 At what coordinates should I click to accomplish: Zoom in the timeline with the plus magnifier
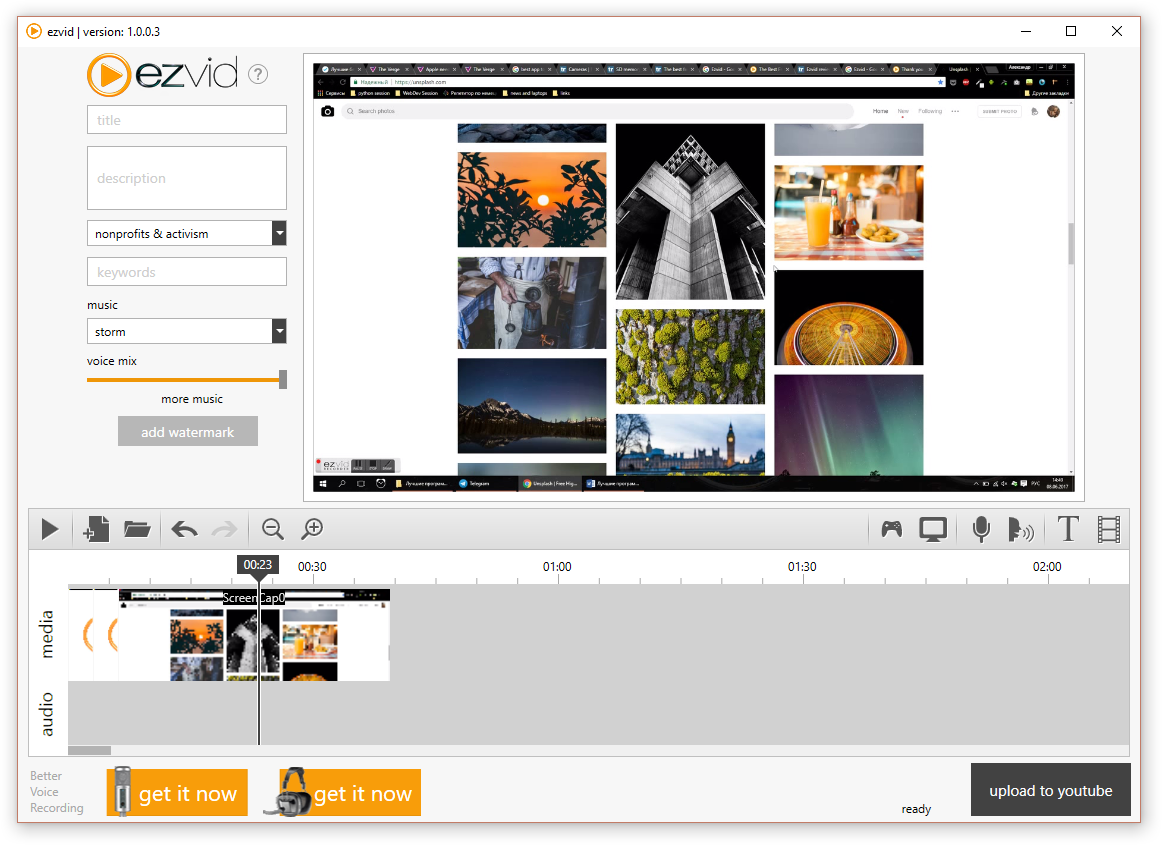pyautogui.click(x=313, y=529)
